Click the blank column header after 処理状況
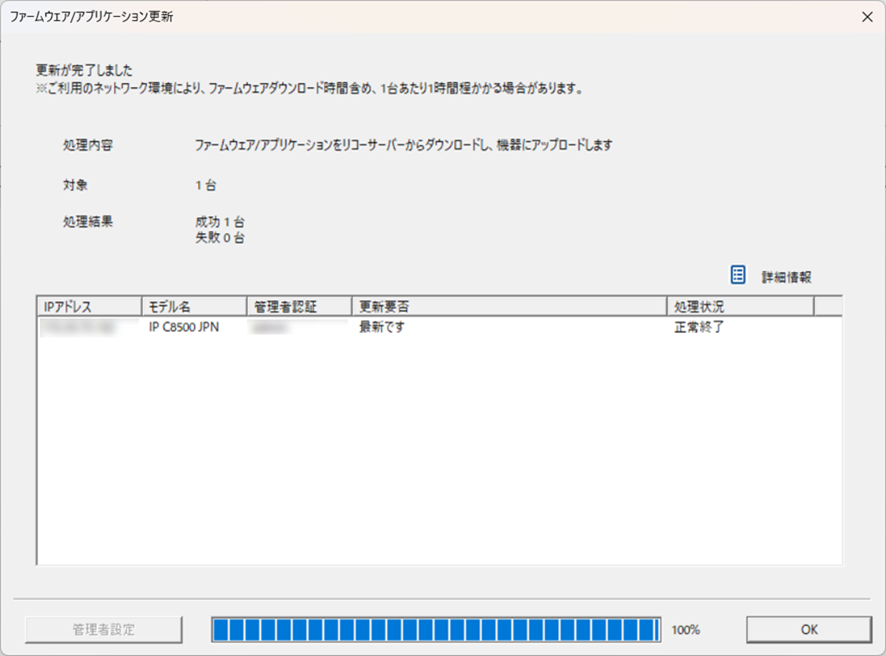This screenshot has width=886, height=656. point(827,306)
